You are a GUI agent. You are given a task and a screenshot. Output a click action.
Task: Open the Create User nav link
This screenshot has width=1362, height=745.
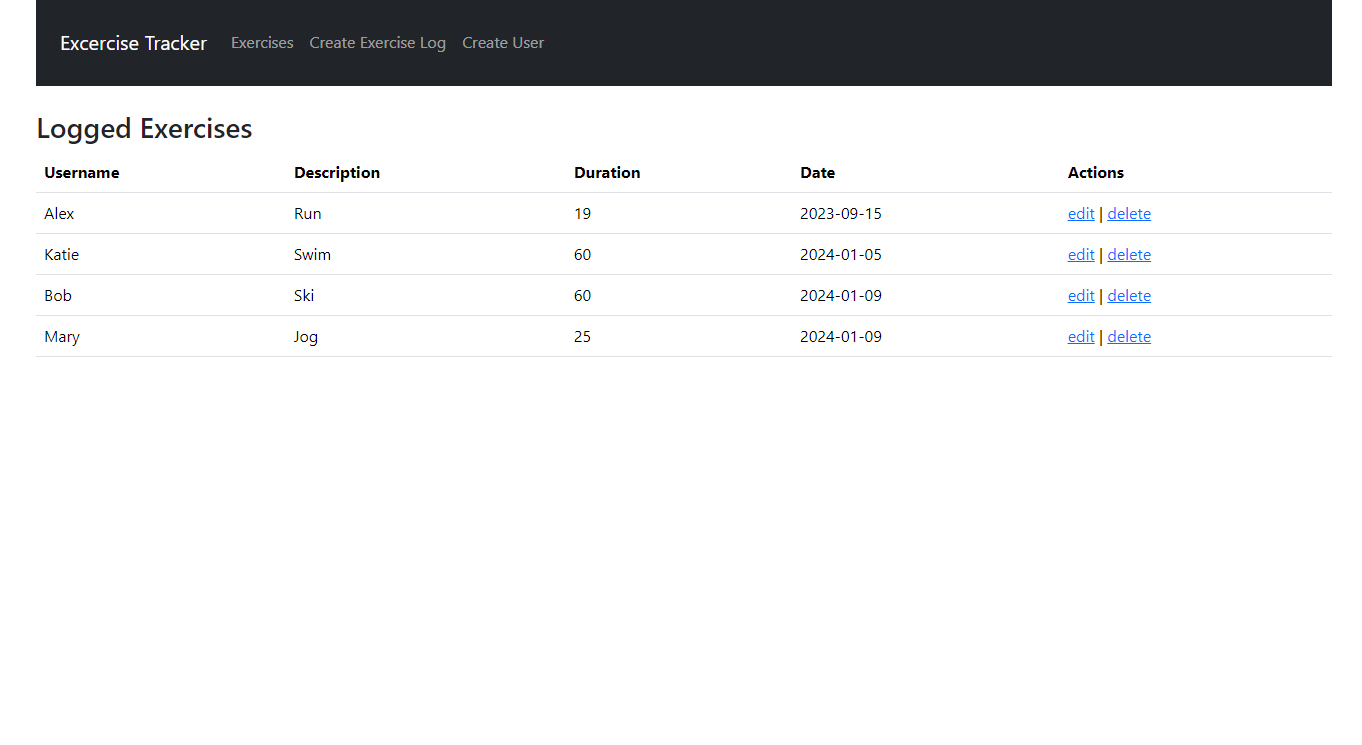(x=503, y=43)
